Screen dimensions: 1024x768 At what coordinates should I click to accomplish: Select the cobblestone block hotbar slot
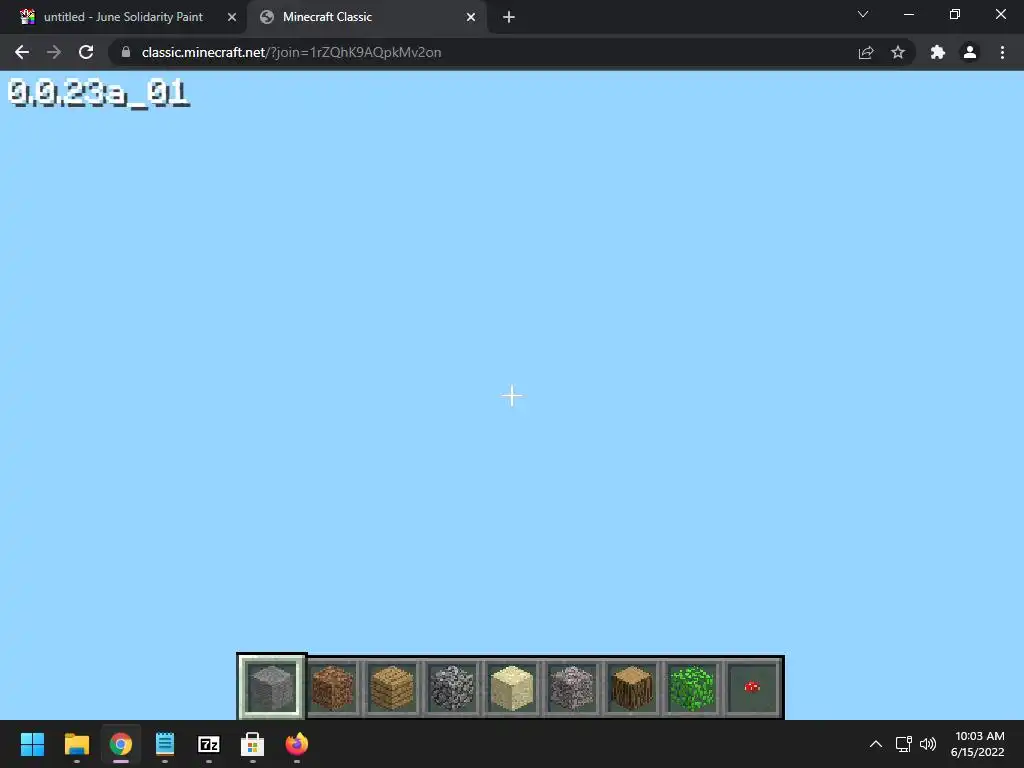pyautogui.click(x=452, y=688)
